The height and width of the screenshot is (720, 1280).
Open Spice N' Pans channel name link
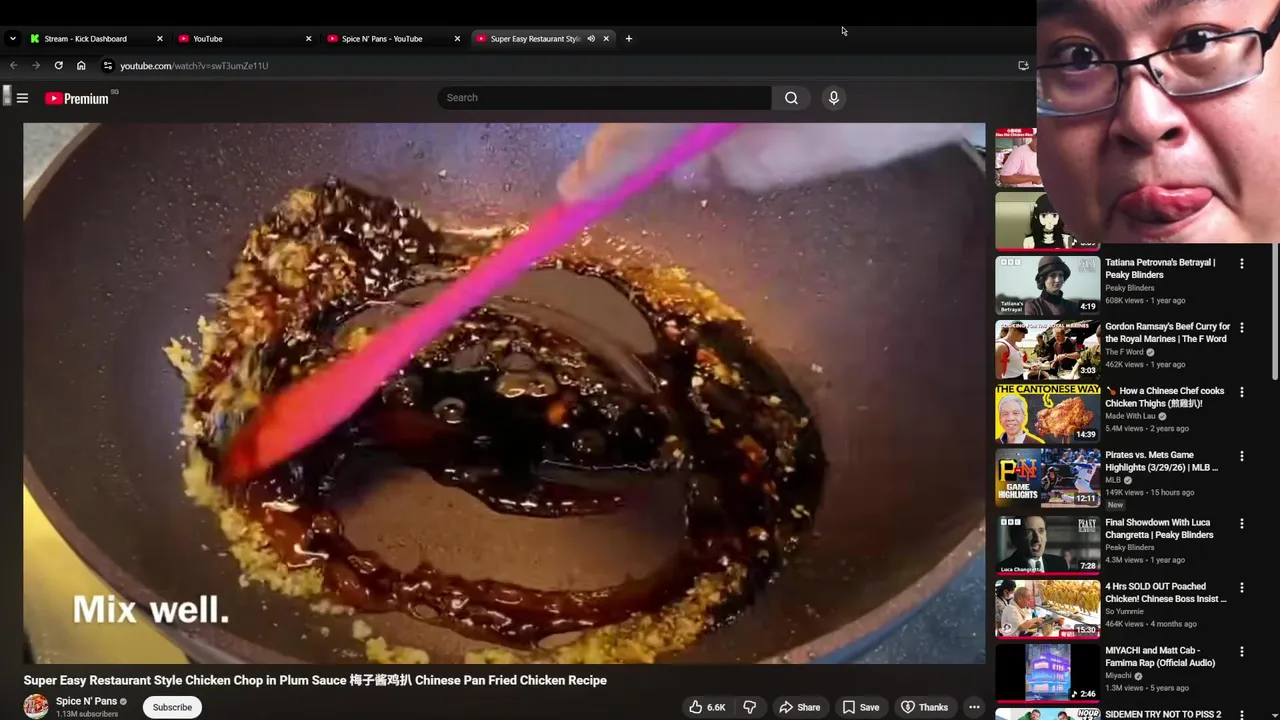(x=86, y=701)
